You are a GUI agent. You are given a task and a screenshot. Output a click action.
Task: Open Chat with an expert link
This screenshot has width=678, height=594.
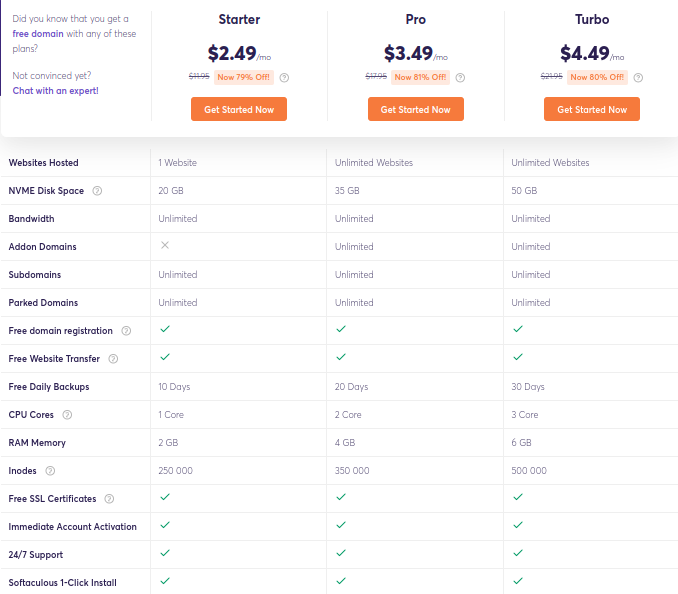[55, 91]
